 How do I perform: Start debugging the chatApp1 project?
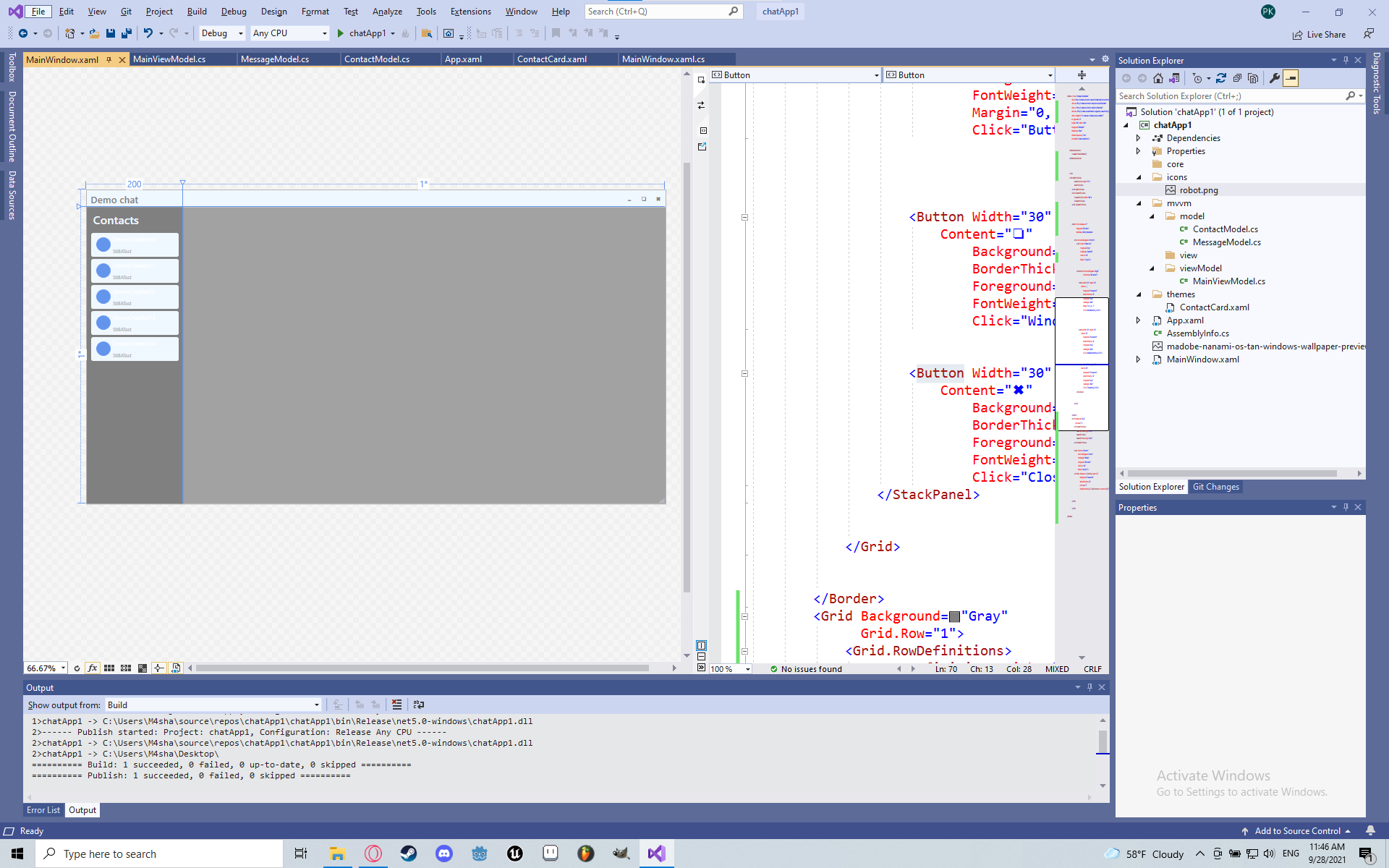click(339, 33)
